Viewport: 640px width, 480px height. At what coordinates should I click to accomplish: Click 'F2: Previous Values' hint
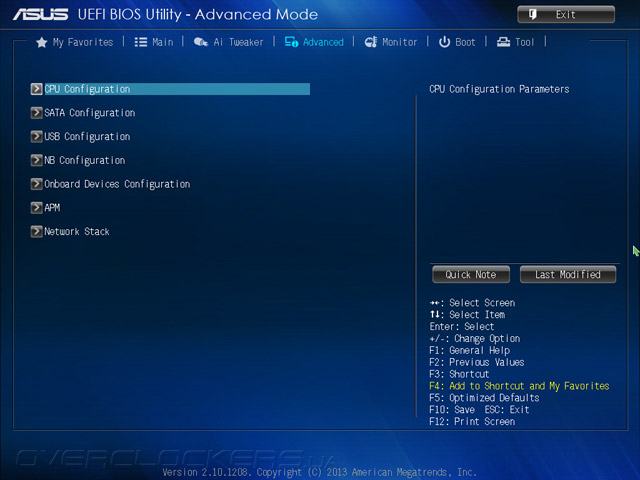click(477, 362)
